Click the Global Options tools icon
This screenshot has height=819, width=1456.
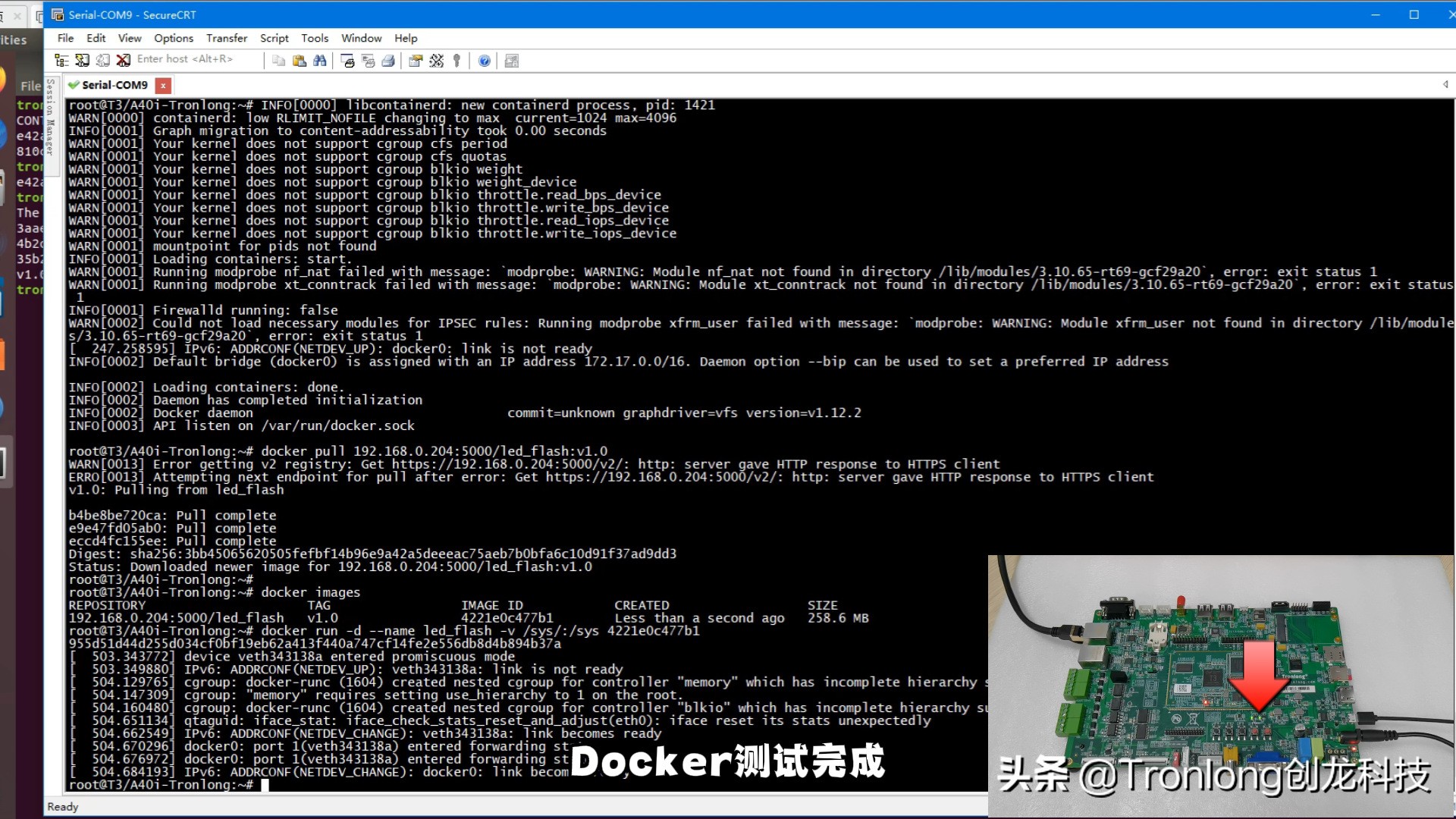(x=437, y=61)
